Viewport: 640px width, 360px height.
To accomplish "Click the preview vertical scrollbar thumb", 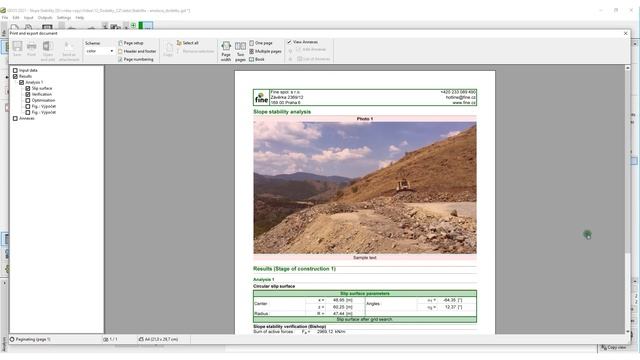I will [627, 162].
